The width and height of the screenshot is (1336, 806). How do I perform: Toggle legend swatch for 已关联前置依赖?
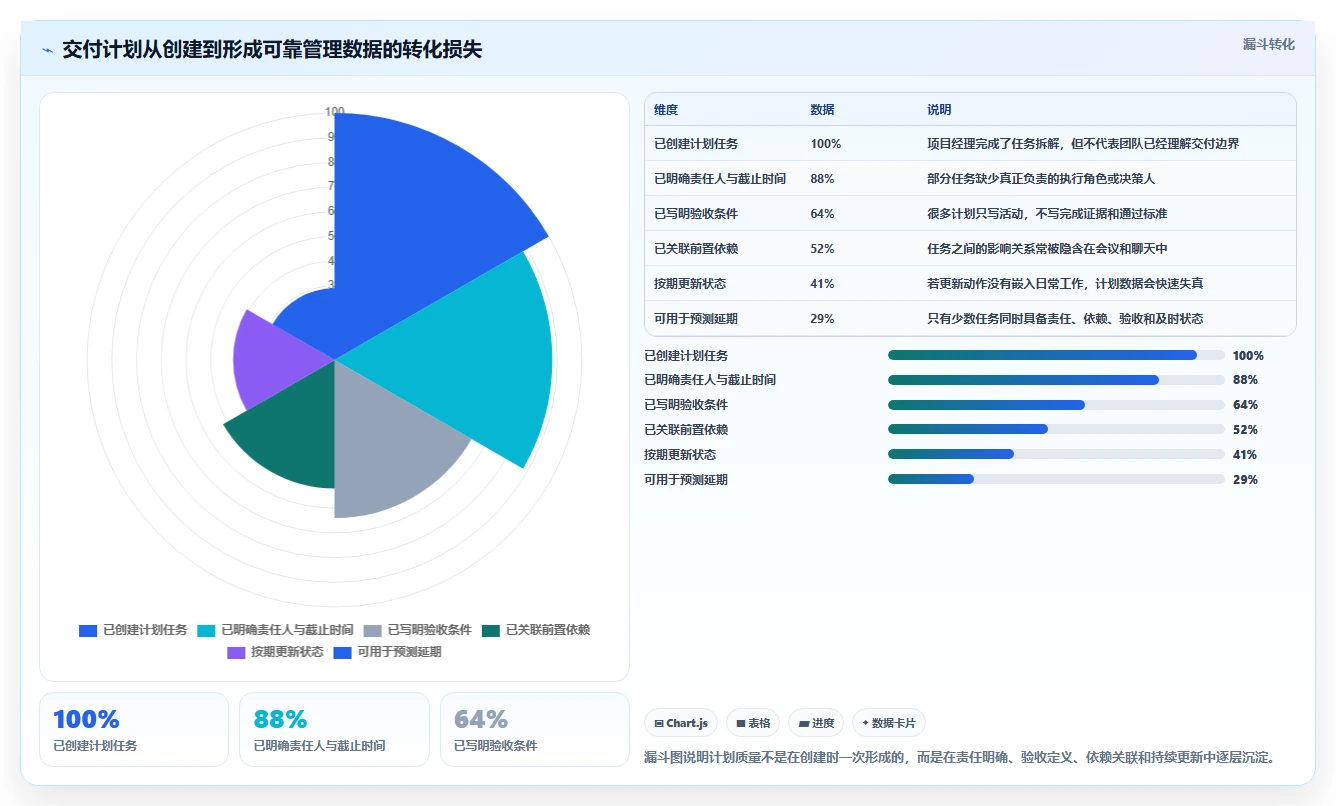pyautogui.click(x=490, y=630)
